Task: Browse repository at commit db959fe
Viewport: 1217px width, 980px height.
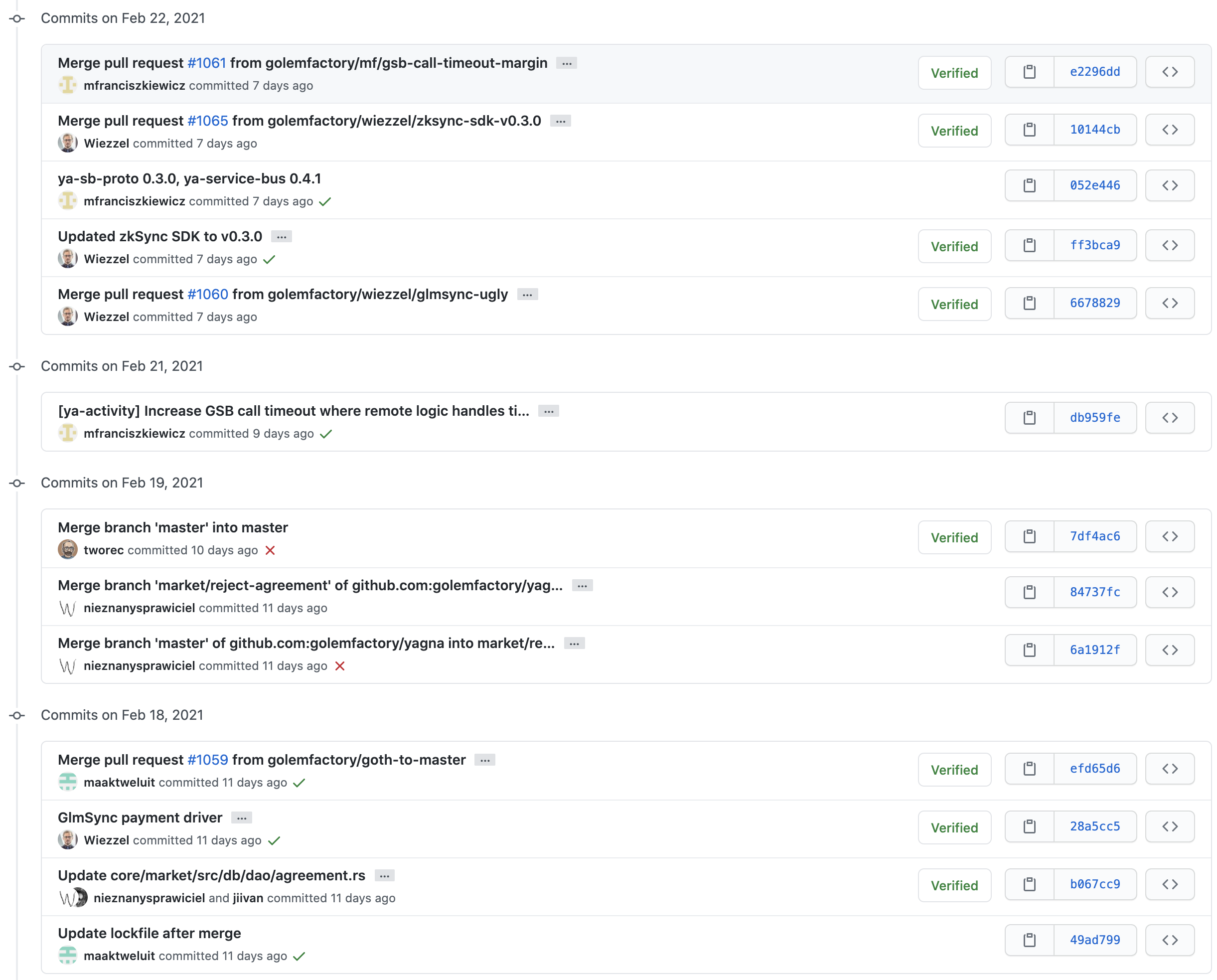Action: 1170,418
